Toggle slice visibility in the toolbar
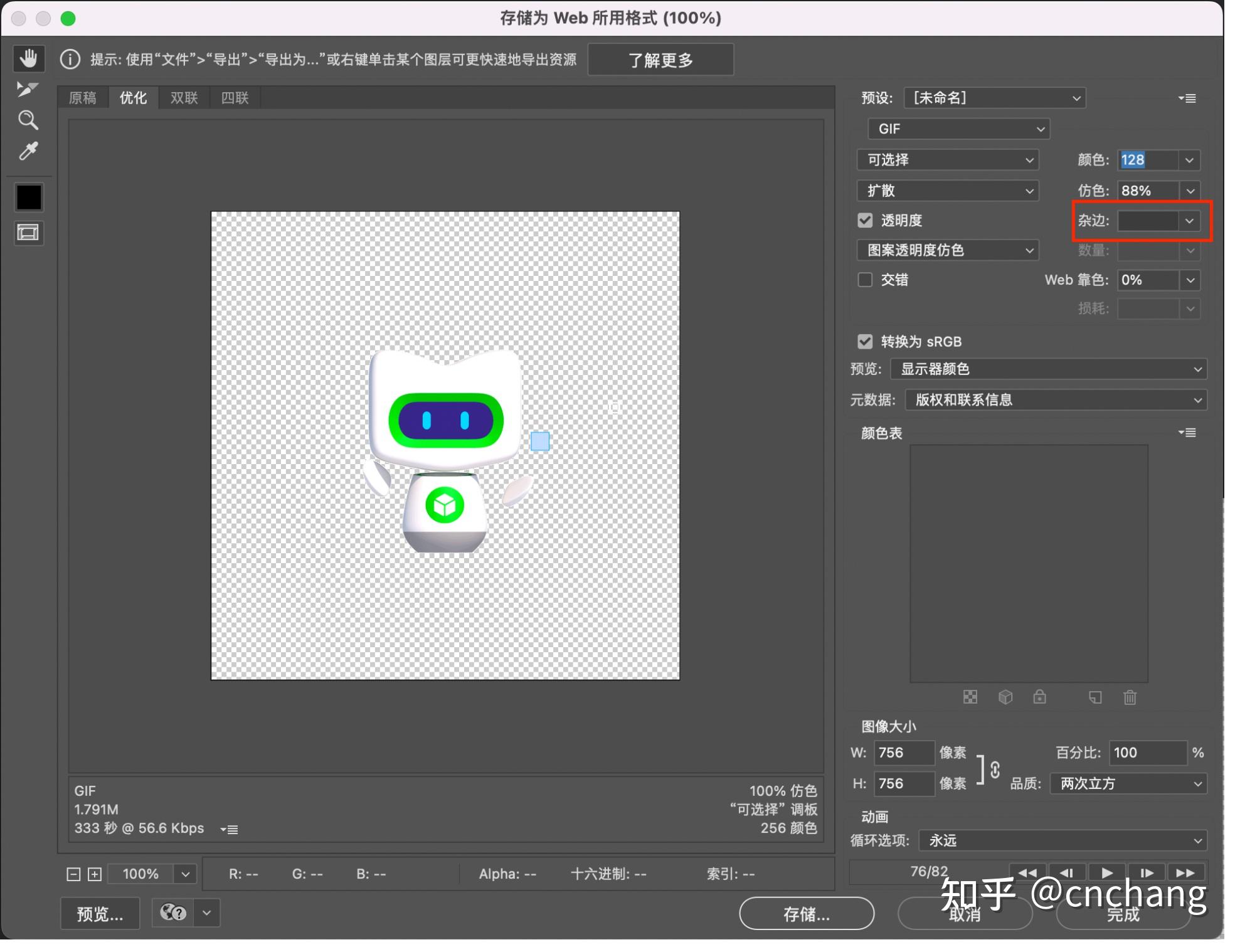The height and width of the screenshot is (952, 1240). pos(28,233)
